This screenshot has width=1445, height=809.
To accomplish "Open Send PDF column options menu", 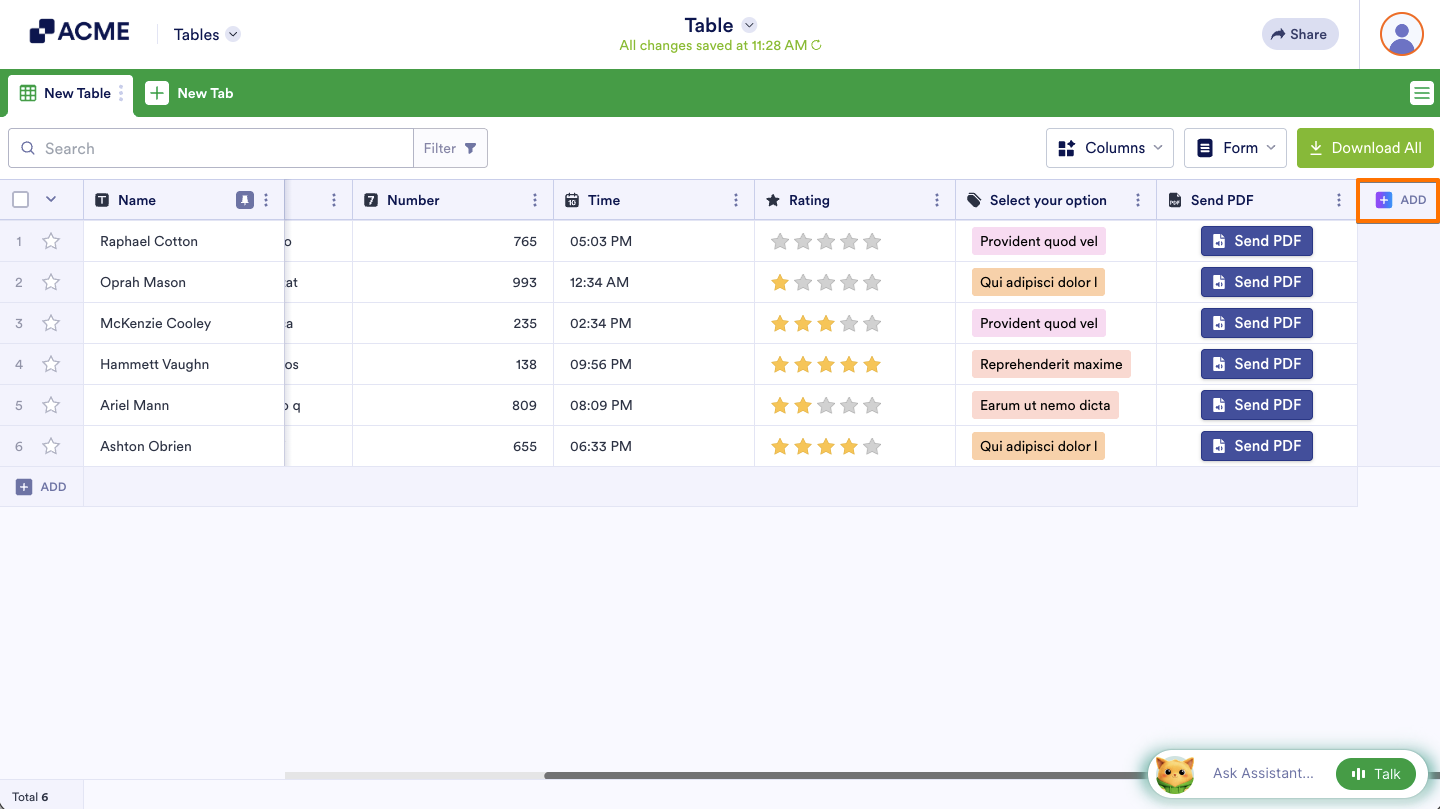I will tap(1339, 200).
